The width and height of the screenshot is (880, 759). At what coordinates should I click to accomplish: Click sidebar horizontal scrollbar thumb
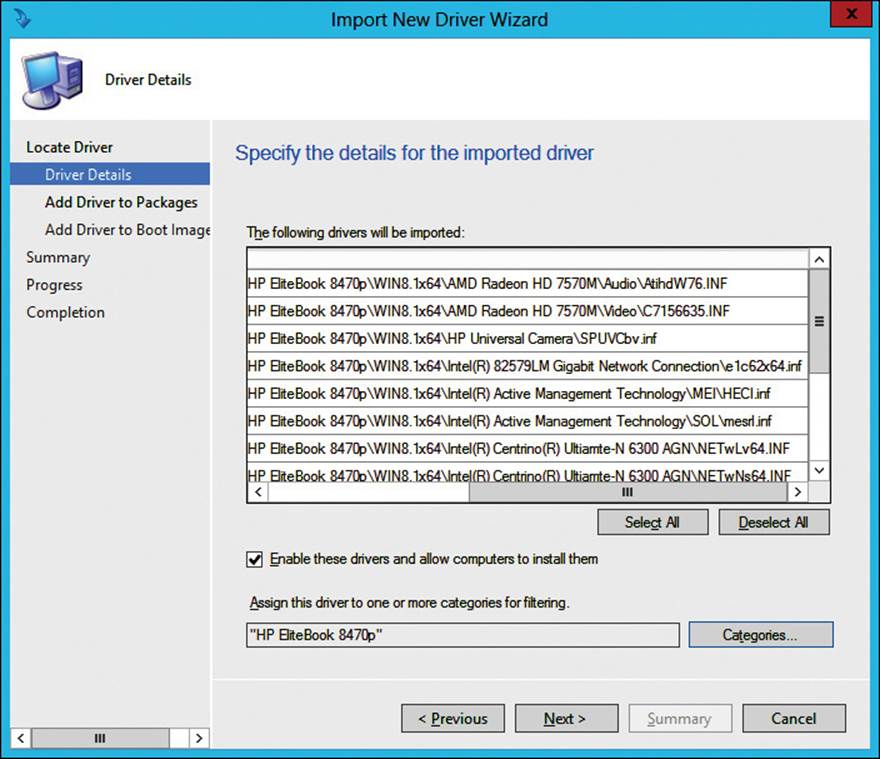(x=100, y=738)
